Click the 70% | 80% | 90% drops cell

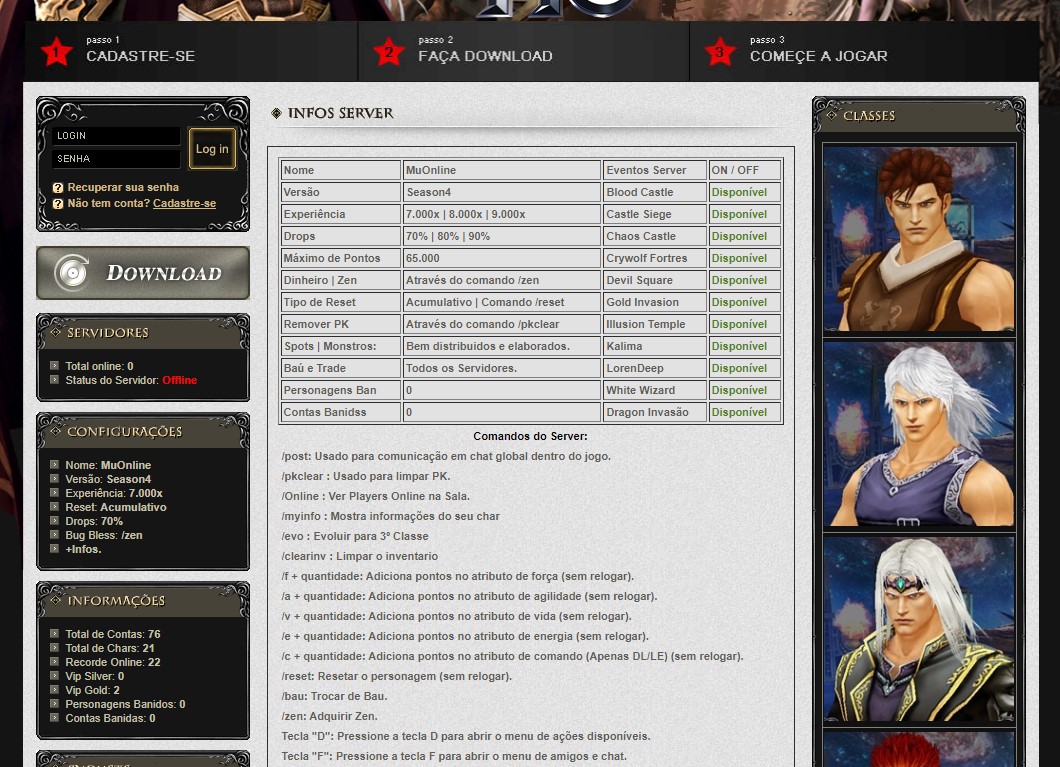point(502,236)
